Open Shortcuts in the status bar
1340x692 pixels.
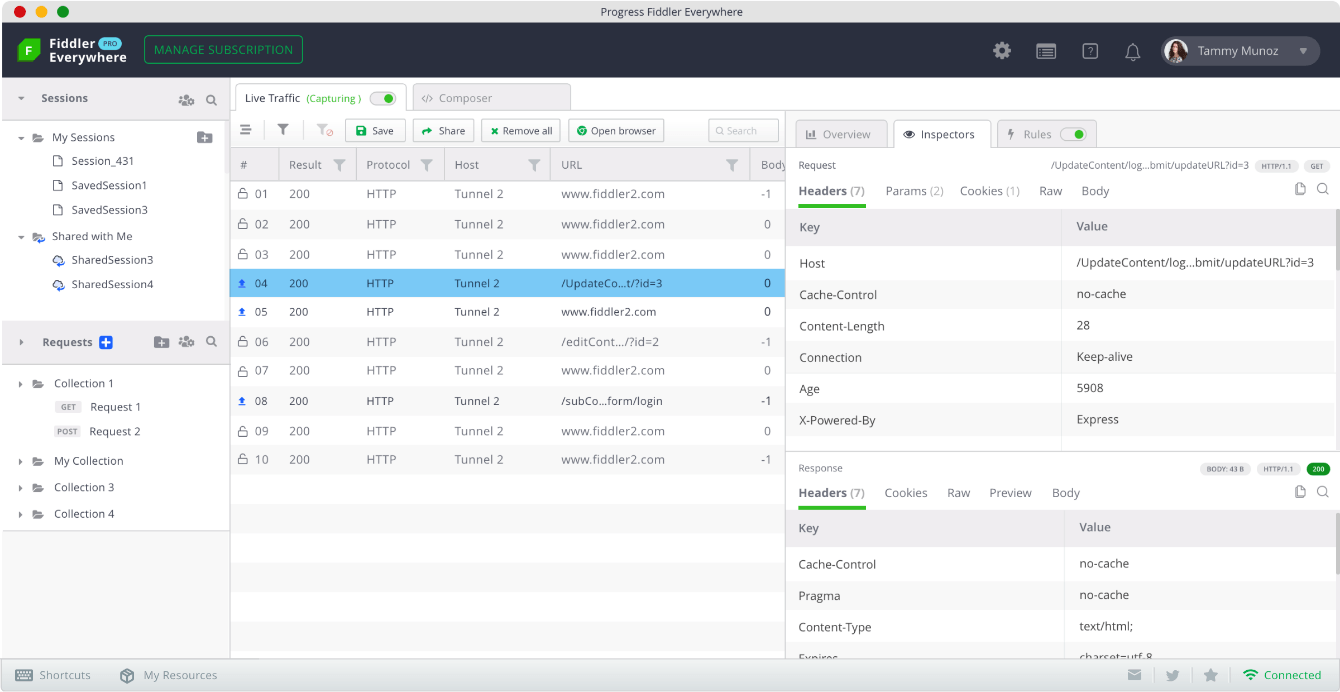[x=53, y=675]
